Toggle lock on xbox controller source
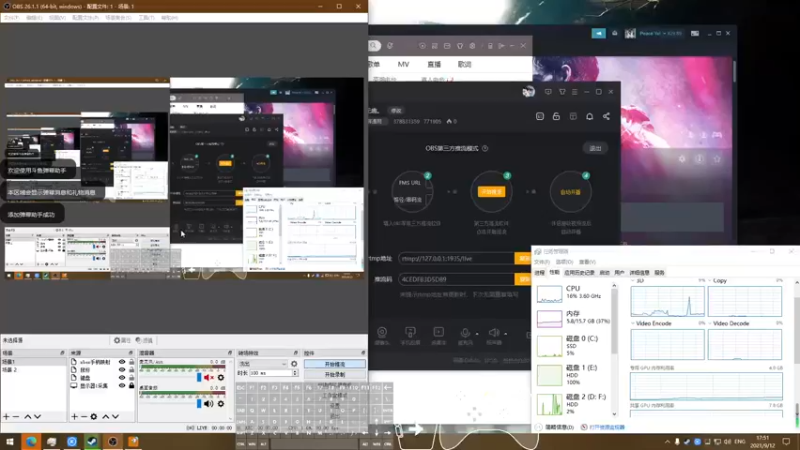The width and height of the screenshot is (800, 450). (x=132, y=362)
